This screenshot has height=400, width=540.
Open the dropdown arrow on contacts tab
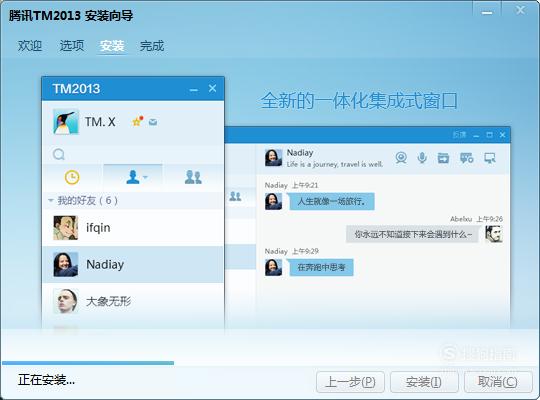point(145,177)
